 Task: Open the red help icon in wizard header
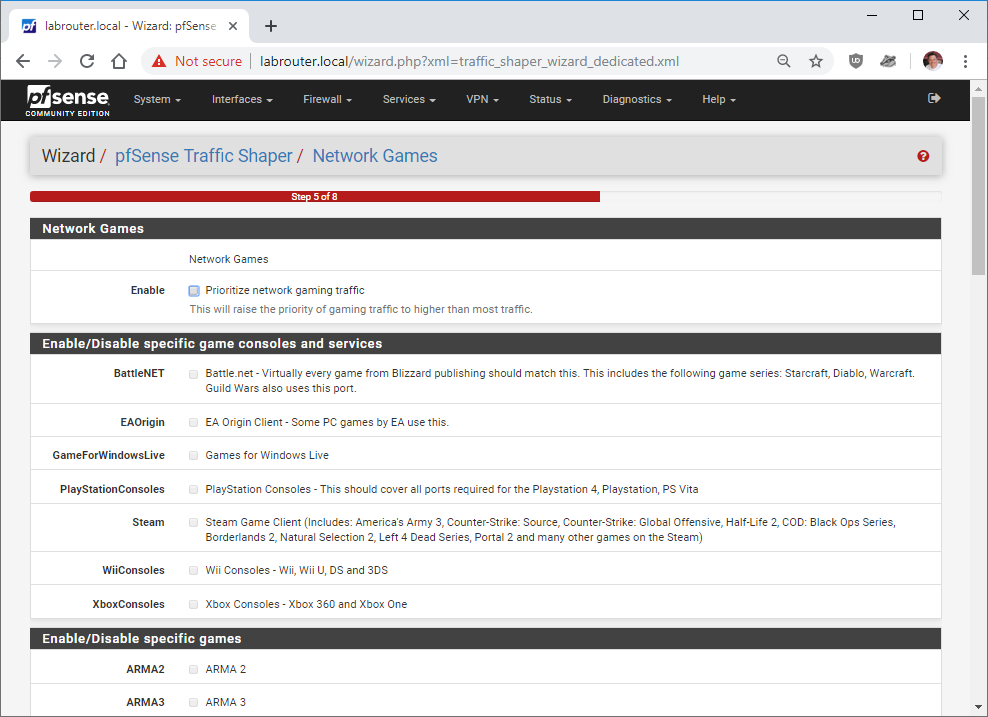tap(923, 156)
